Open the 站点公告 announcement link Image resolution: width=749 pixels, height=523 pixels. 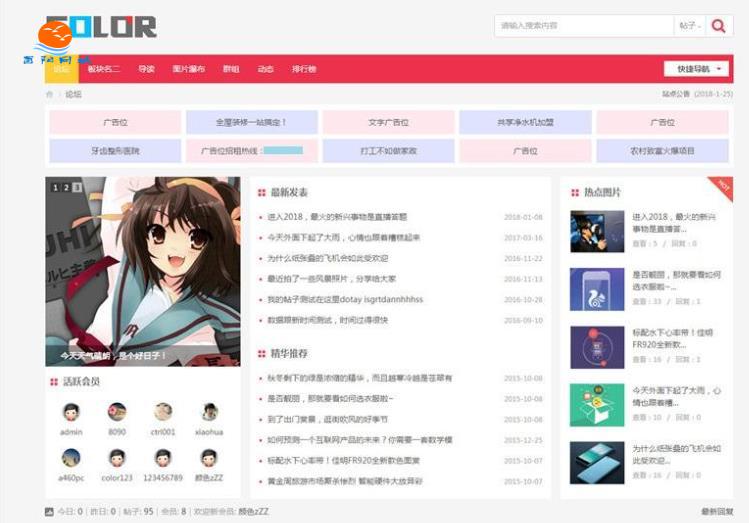(675, 94)
